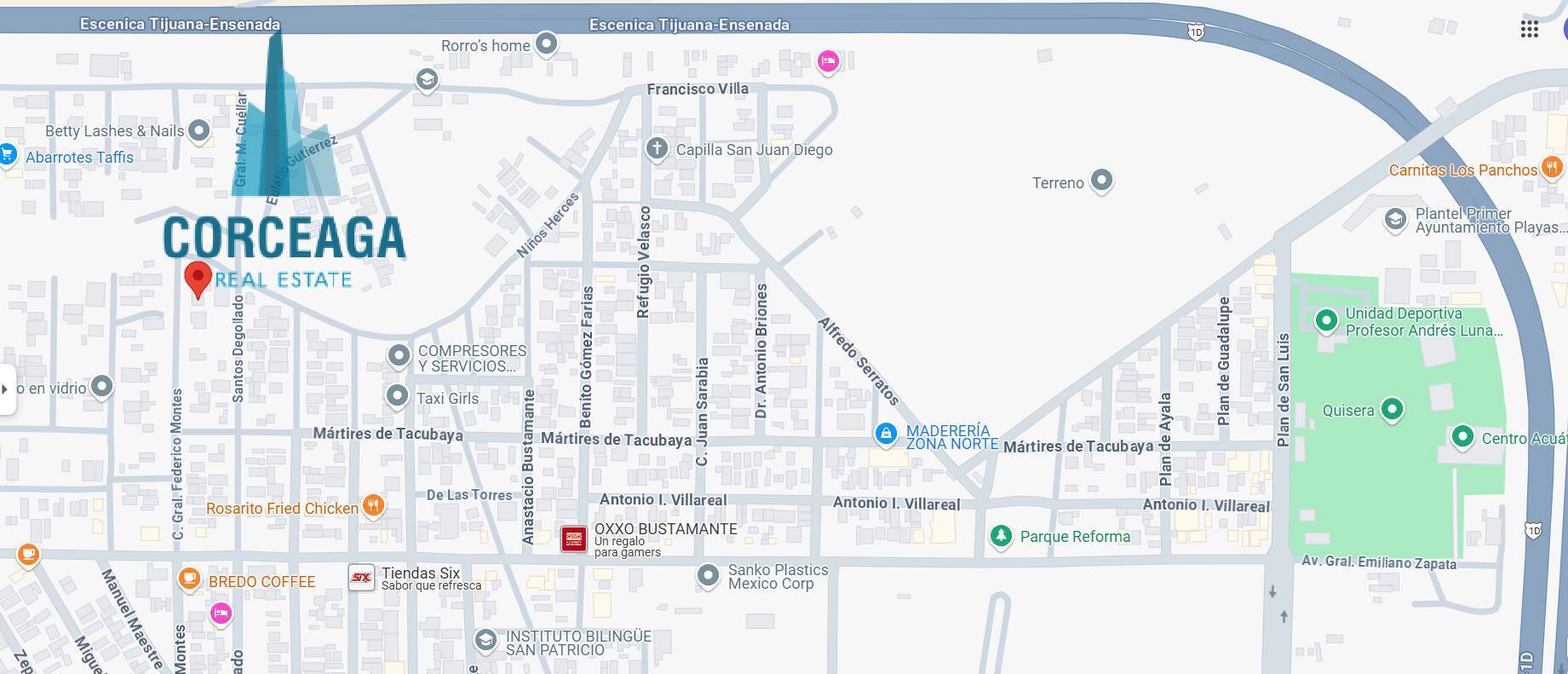Click the pin beside 'o en vidrio'
The image size is (1568, 674).
tap(101, 387)
